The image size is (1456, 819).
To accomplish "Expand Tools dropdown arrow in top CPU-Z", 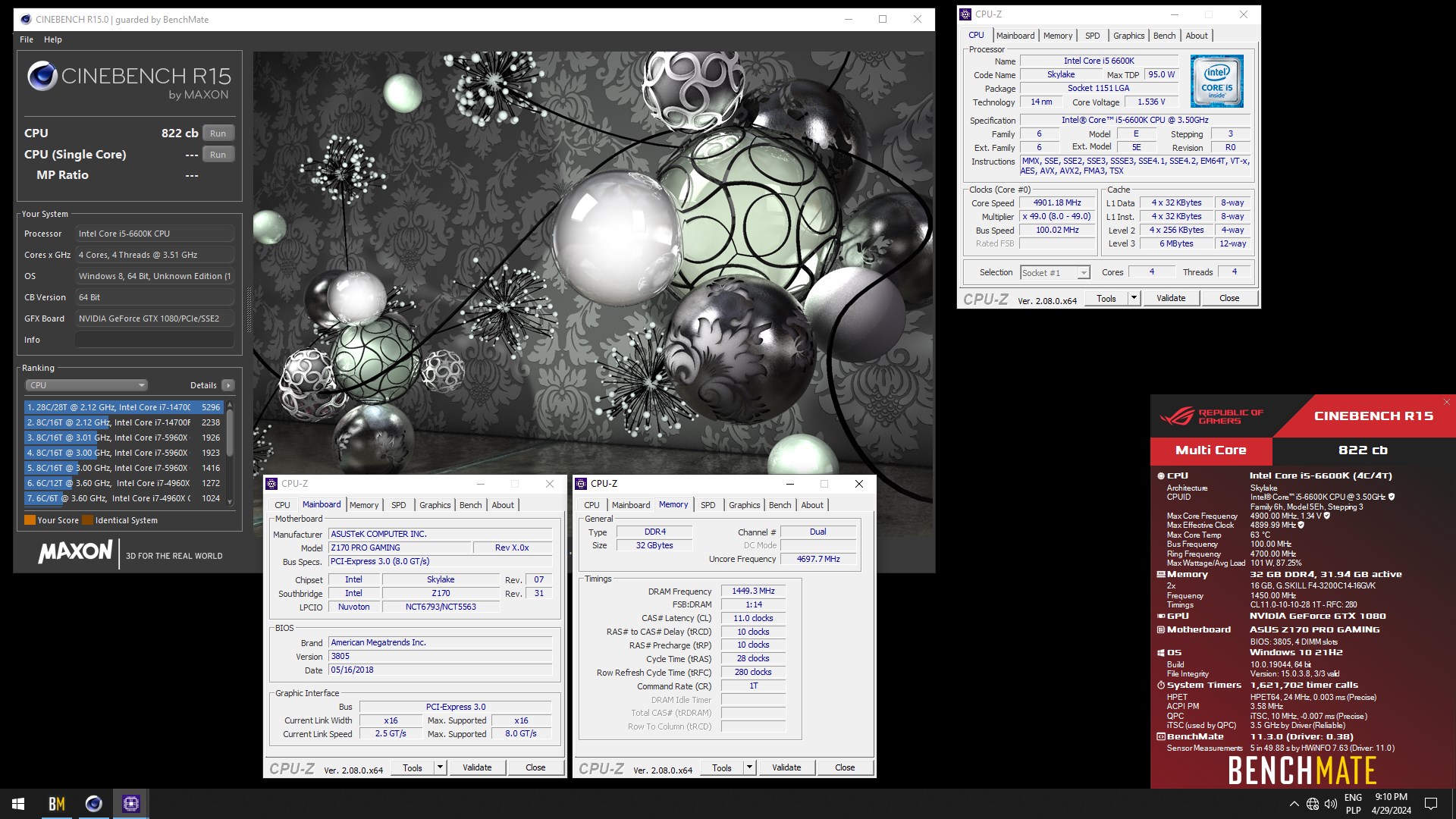I will (1134, 299).
